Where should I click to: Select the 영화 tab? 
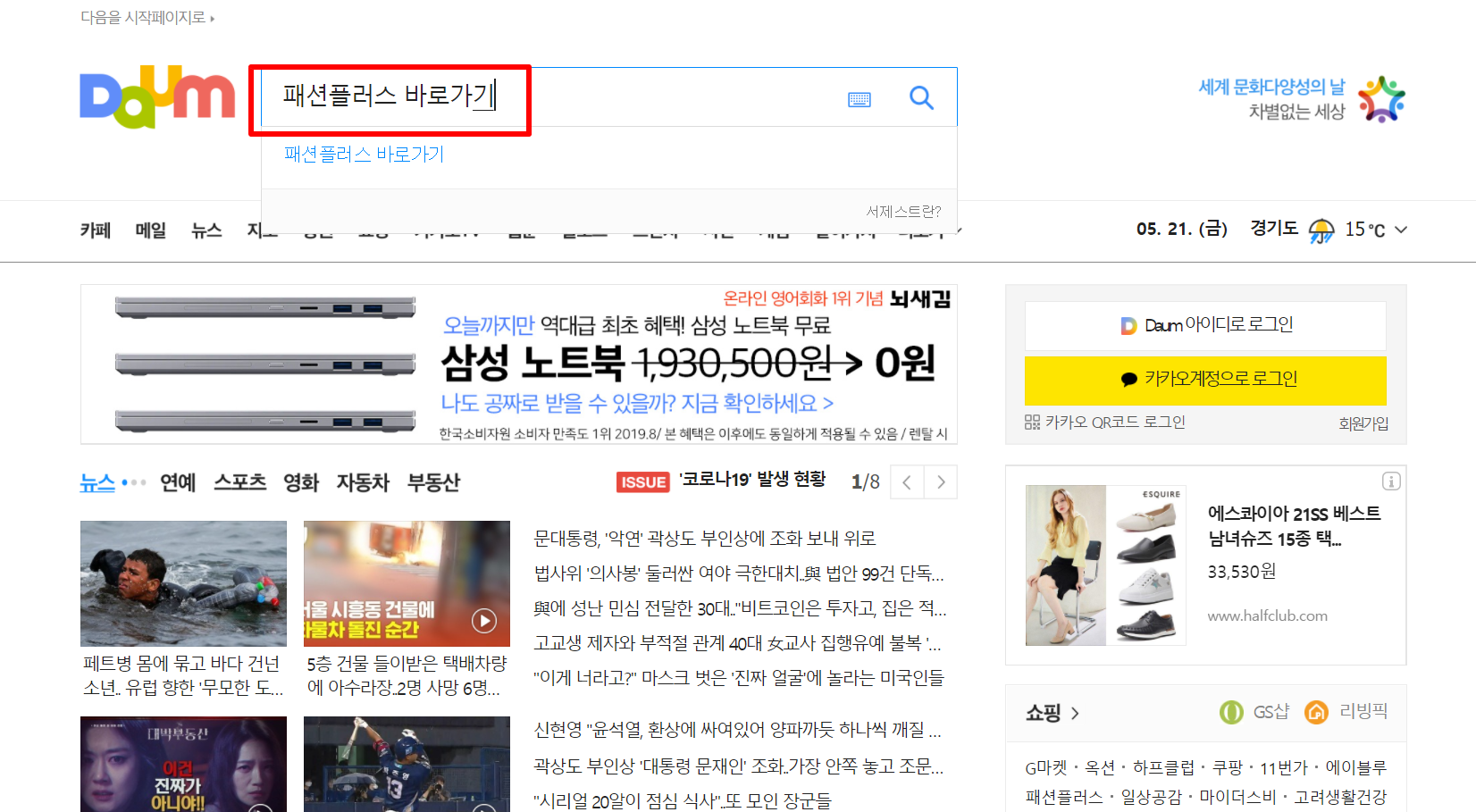pos(301,482)
